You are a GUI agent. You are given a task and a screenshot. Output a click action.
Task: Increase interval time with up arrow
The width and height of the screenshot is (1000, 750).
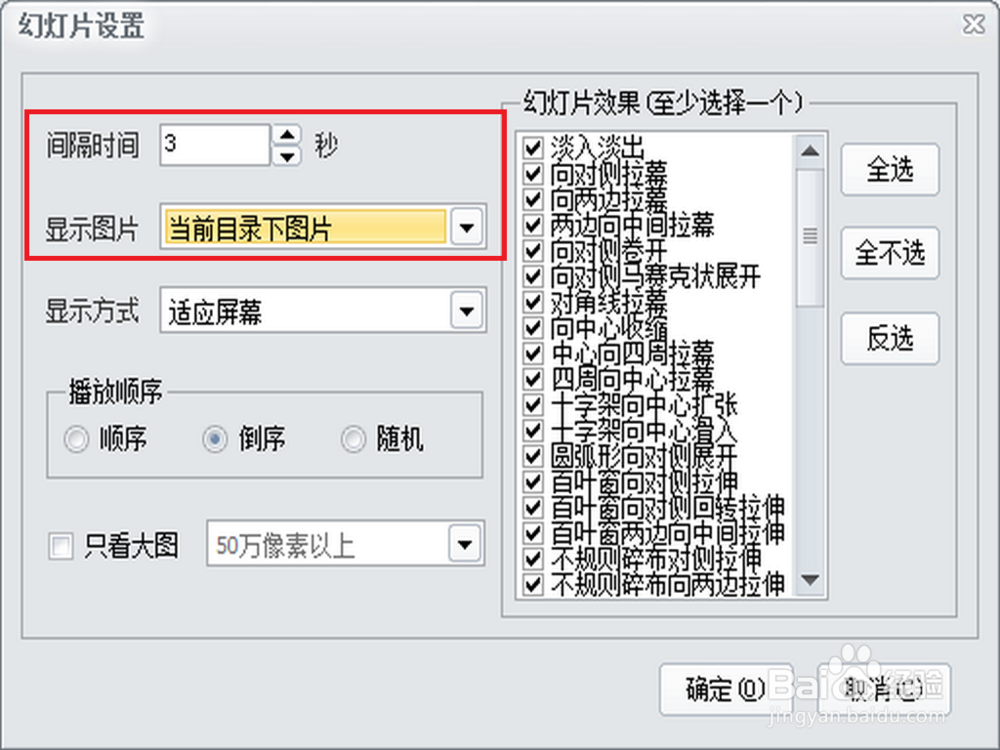286,137
